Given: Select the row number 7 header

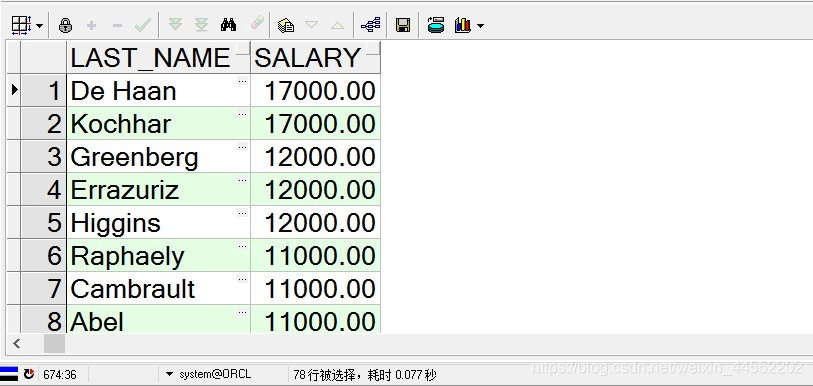Looking at the screenshot, I should pos(44,288).
